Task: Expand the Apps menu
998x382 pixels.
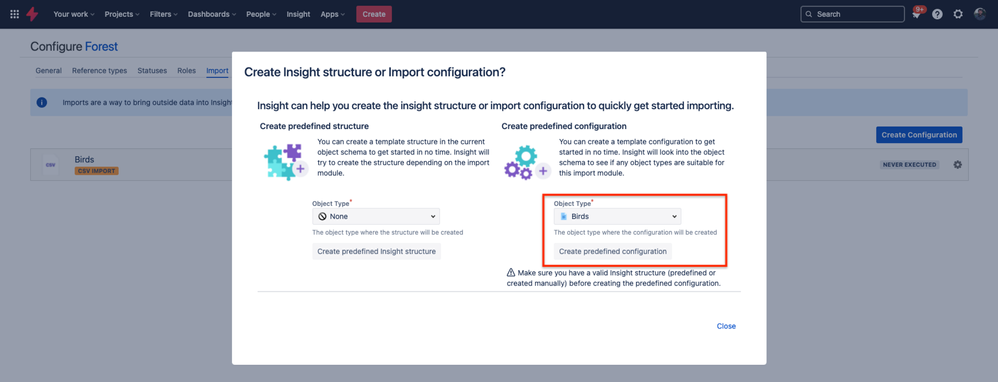Action: (333, 14)
